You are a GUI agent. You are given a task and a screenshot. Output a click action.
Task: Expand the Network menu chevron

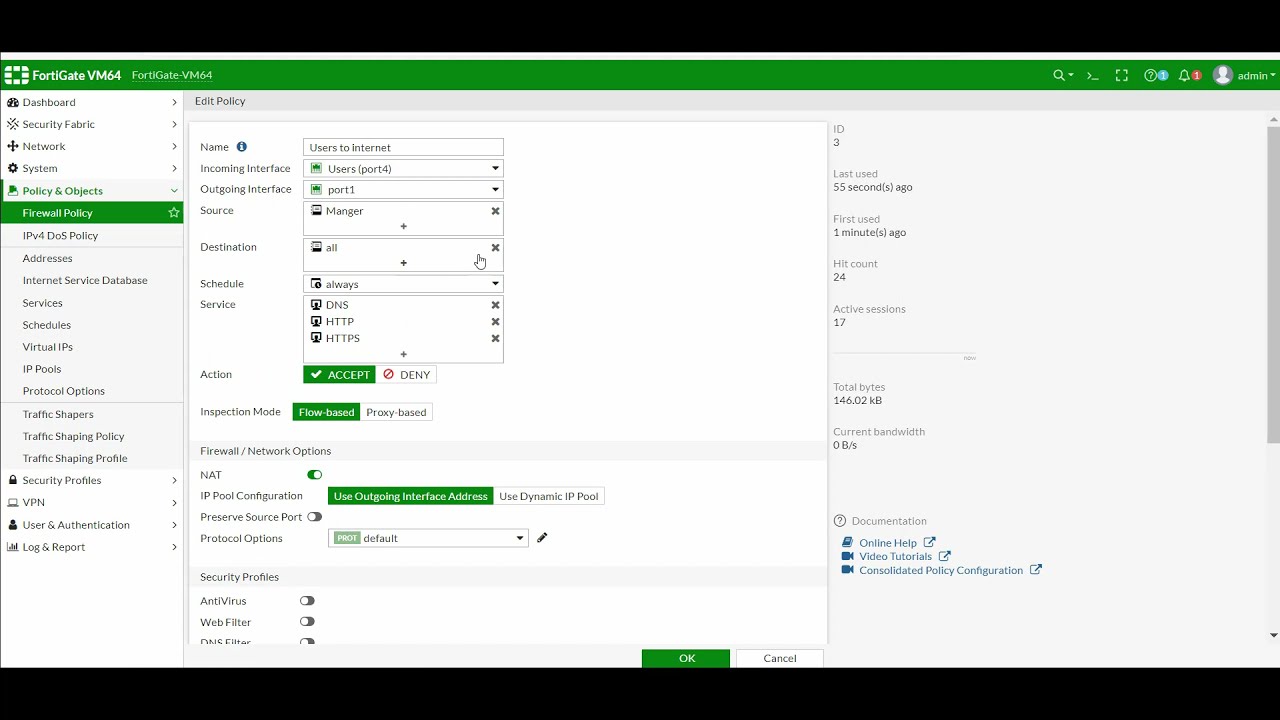[x=174, y=146]
